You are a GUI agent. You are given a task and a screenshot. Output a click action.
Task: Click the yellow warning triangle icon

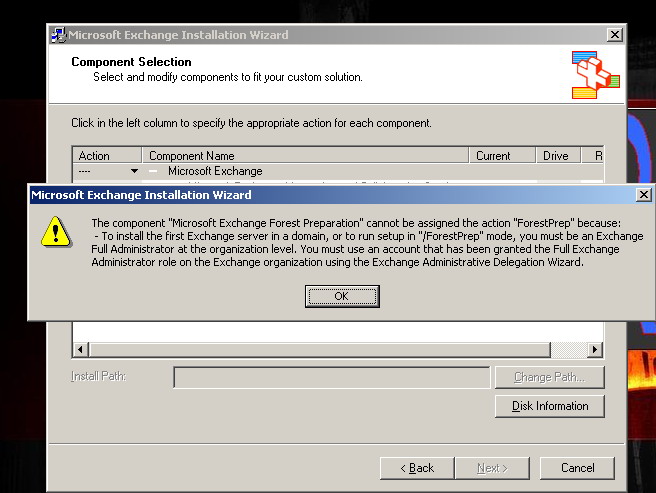[x=53, y=233]
